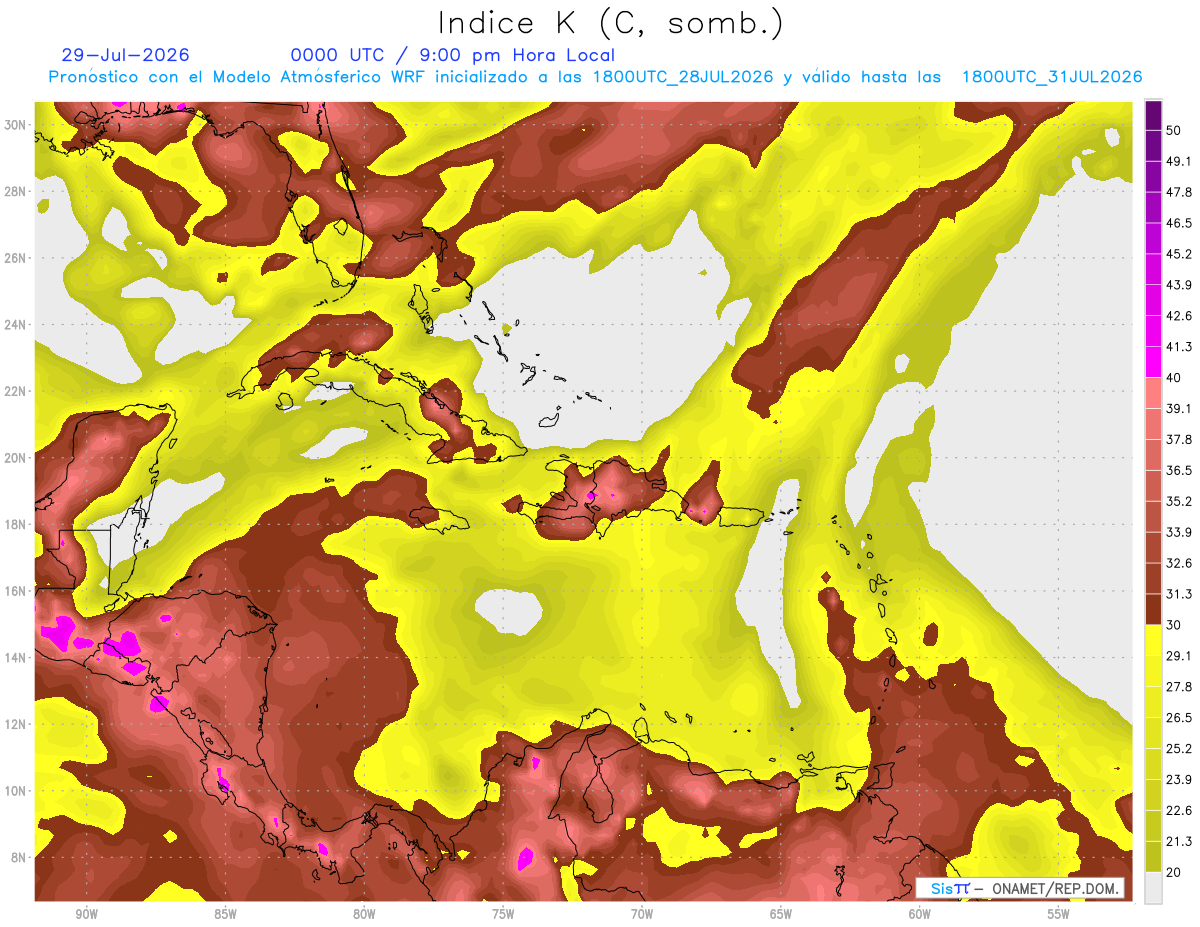Click the 24N latitude label

[x=17, y=324]
